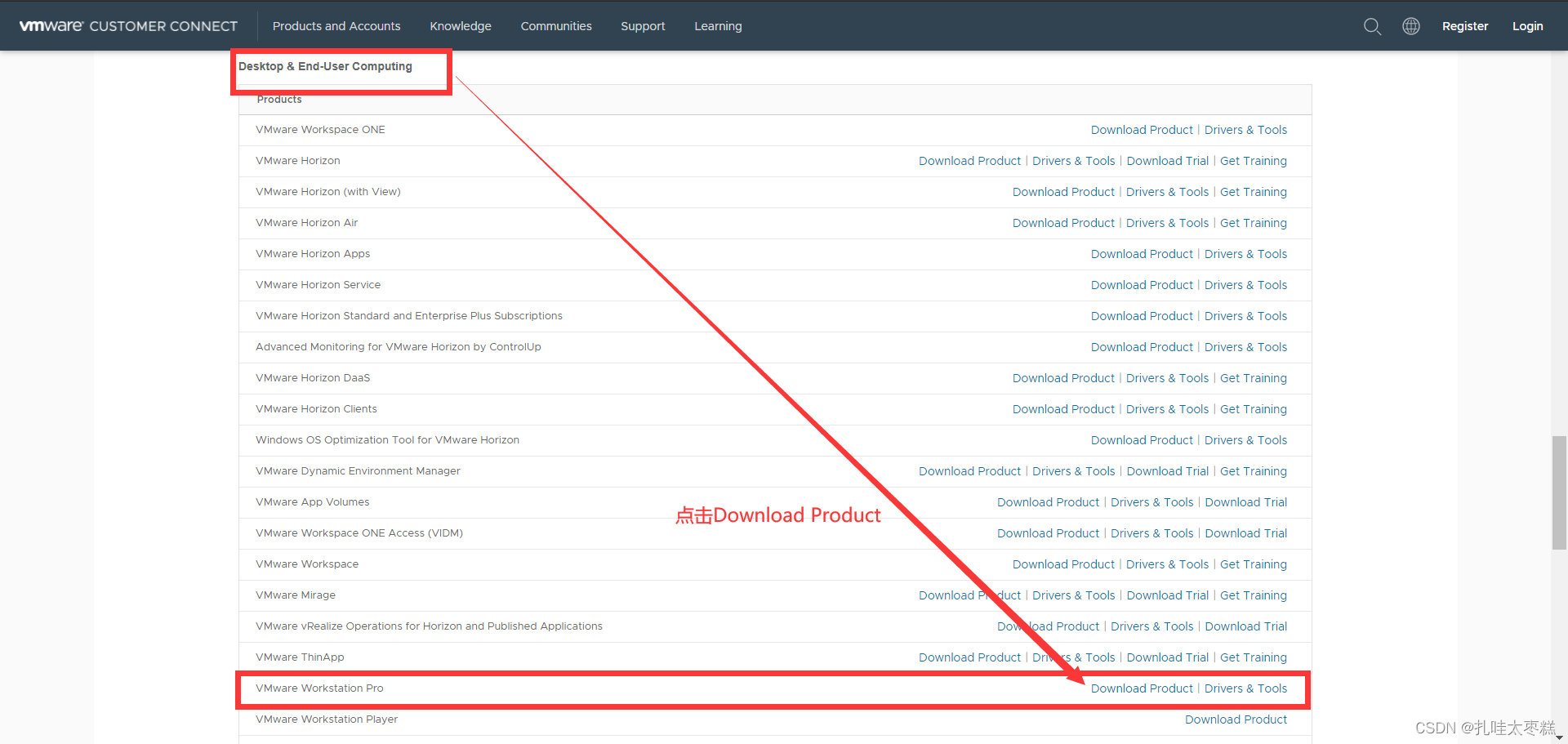Get Training for VMware Workspace row
This screenshot has width=1568, height=744.
1254,564
